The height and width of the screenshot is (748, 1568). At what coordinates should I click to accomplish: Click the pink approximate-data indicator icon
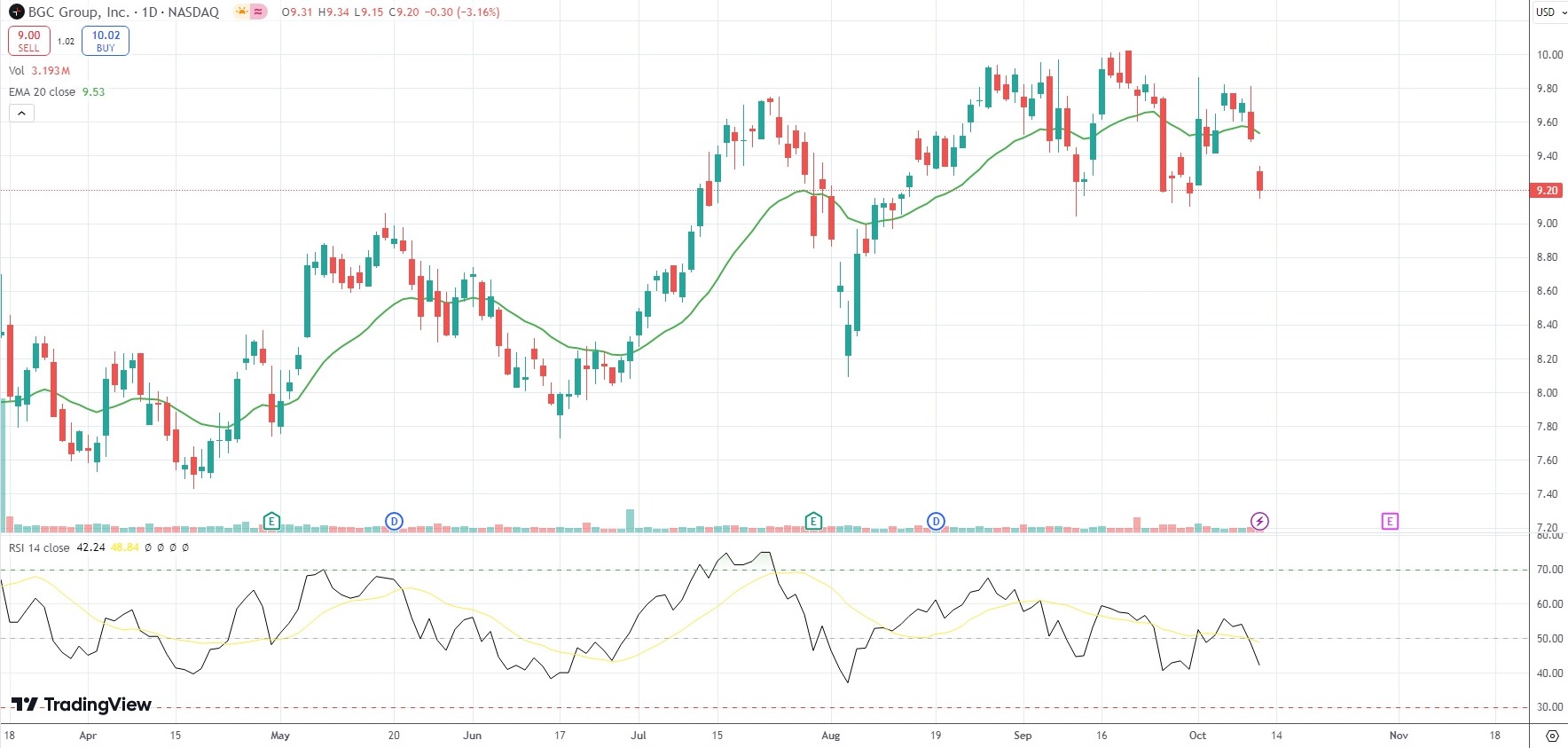(x=258, y=12)
